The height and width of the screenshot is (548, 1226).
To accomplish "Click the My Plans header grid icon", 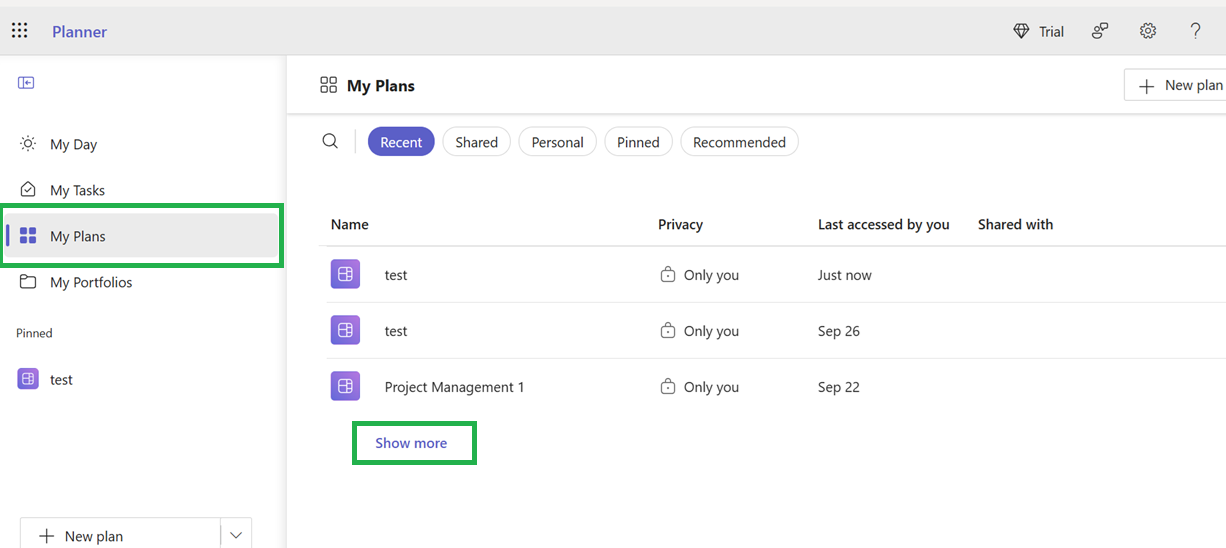I will (x=328, y=85).
